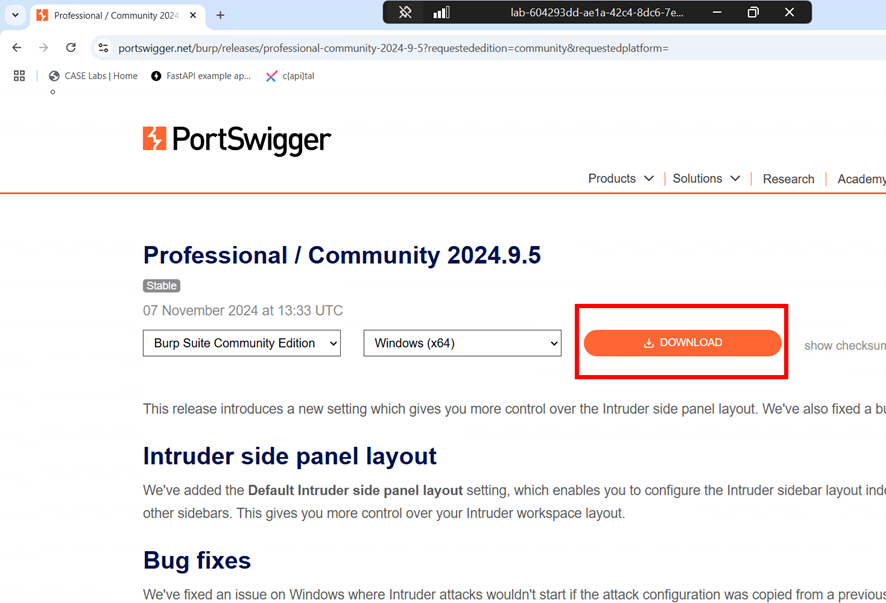Open the Burp Suite Community Edition dropdown
The width and height of the screenshot is (886, 603).
242,343
